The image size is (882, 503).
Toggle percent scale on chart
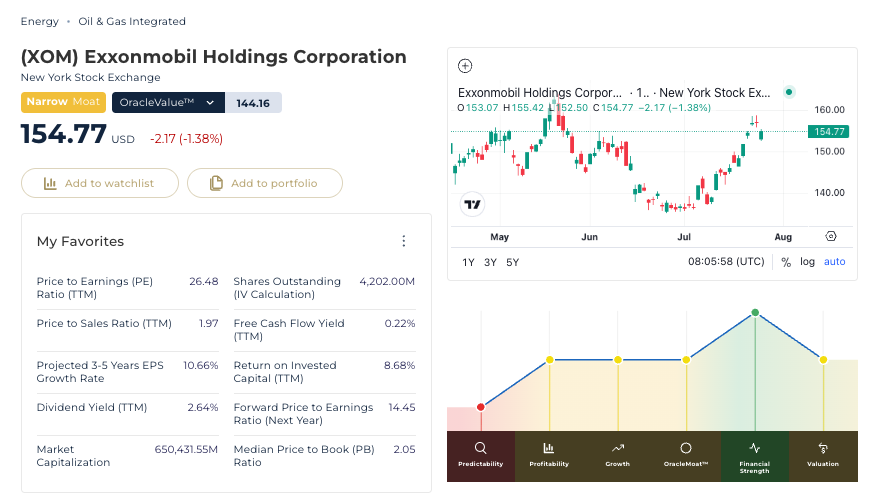pos(786,262)
